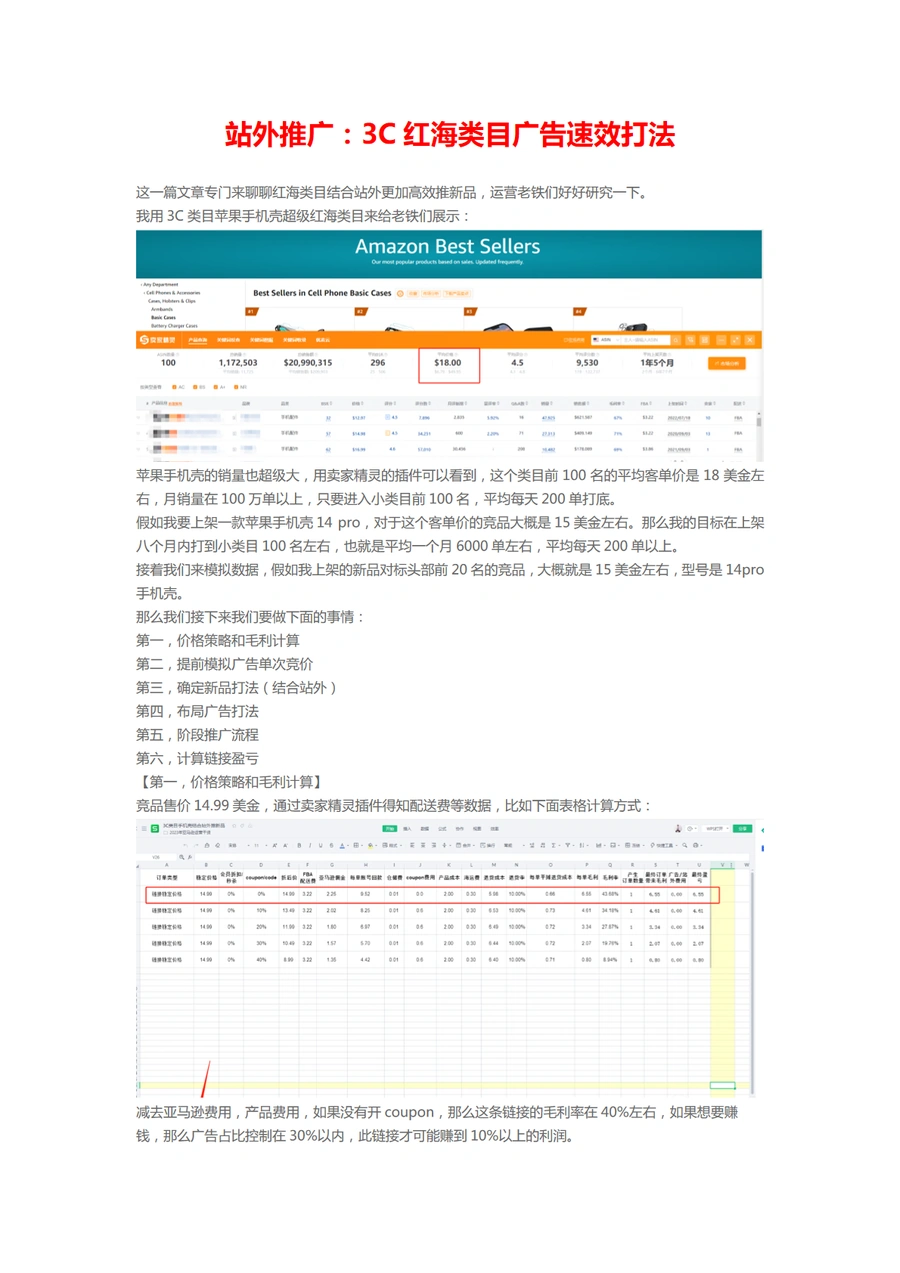Click the green 分享 button in spreadsheet
Viewport: 900px width, 1273px height.
(x=743, y=828)
